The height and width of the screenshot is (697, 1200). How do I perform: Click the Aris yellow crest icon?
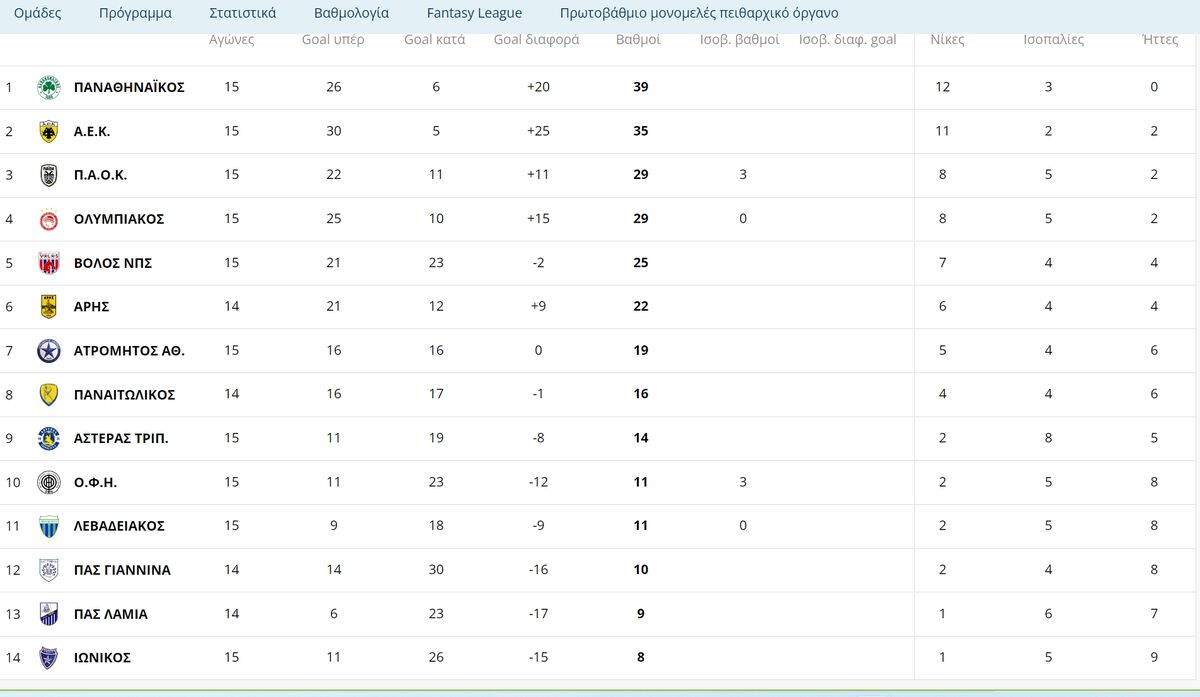click(x=48, y=307)
